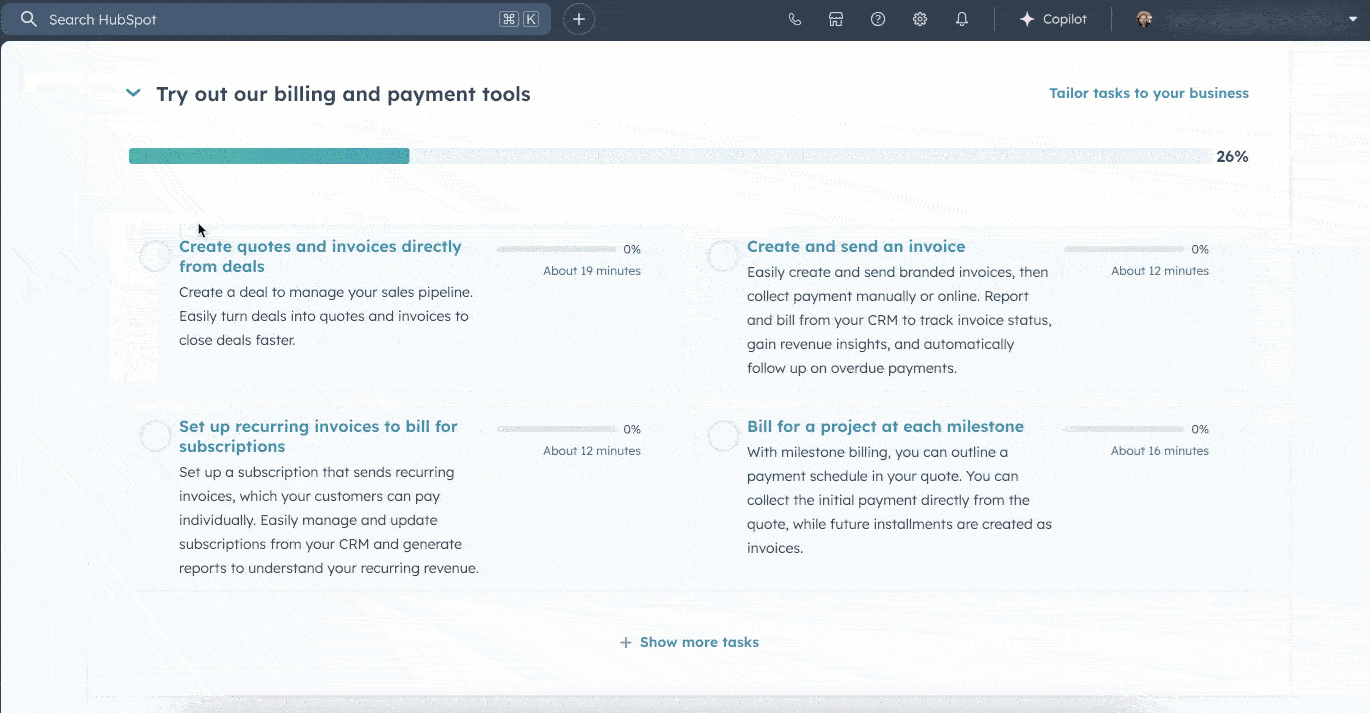
Task: Click the magnifying glass search icon
Action: pos(27,18)
